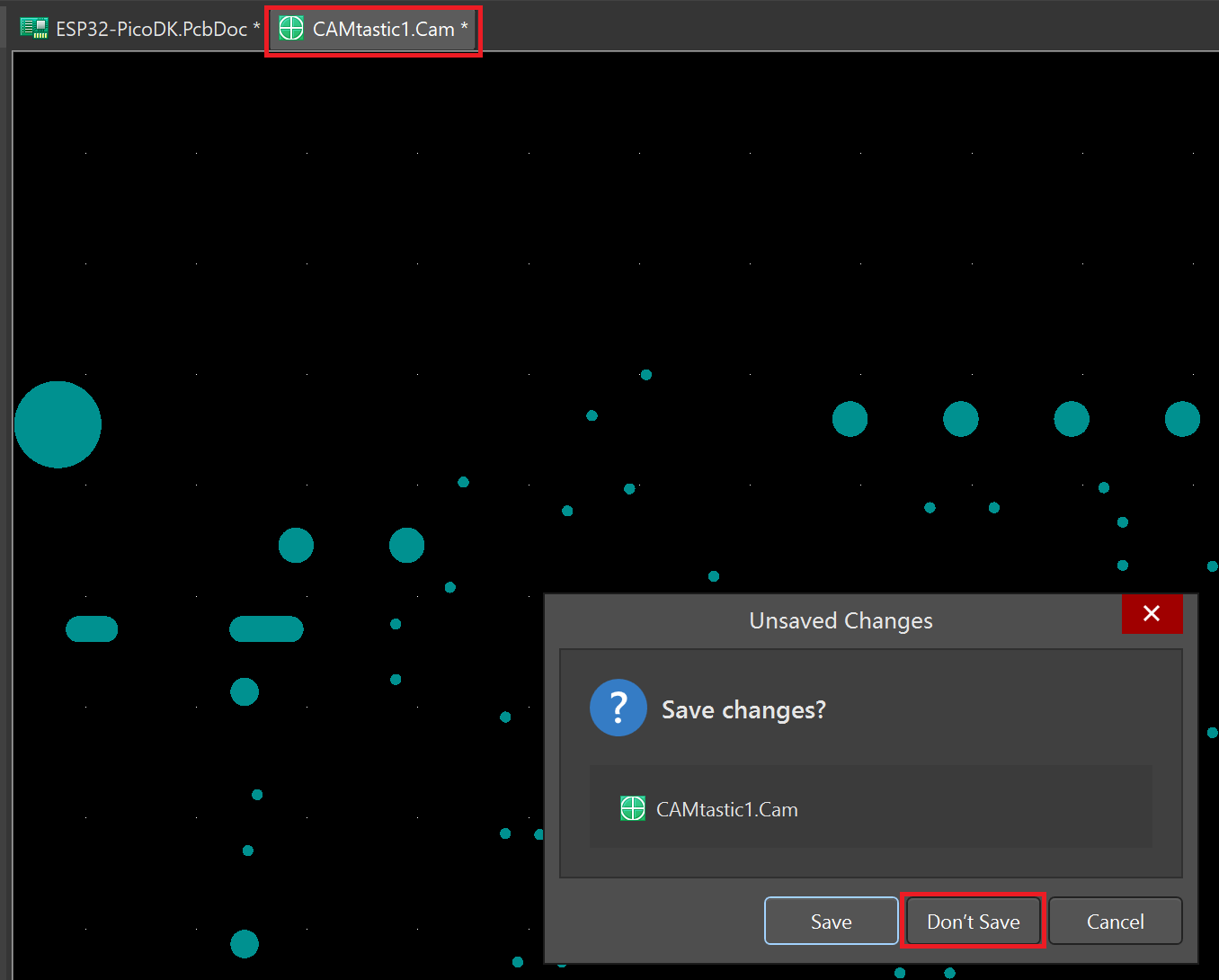Choose Don't Save to discard changes

(973, 922)
